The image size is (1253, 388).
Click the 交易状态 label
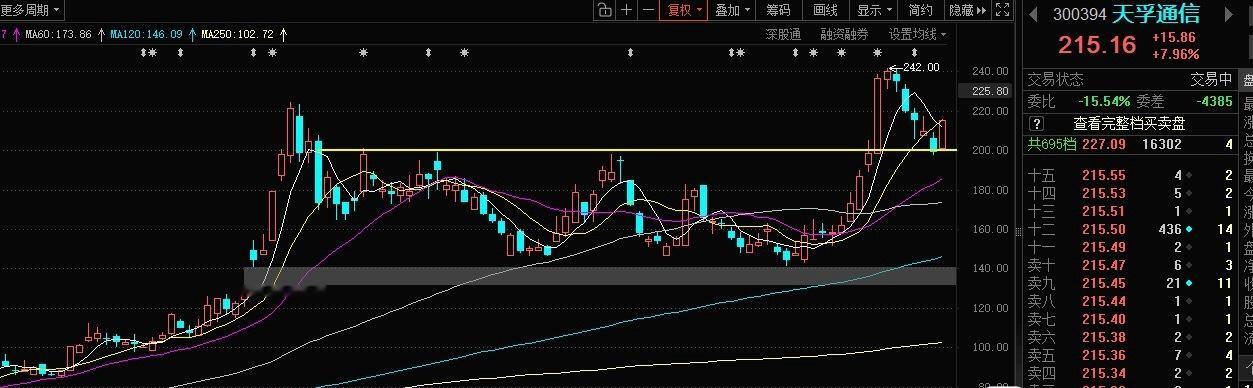1056,80
